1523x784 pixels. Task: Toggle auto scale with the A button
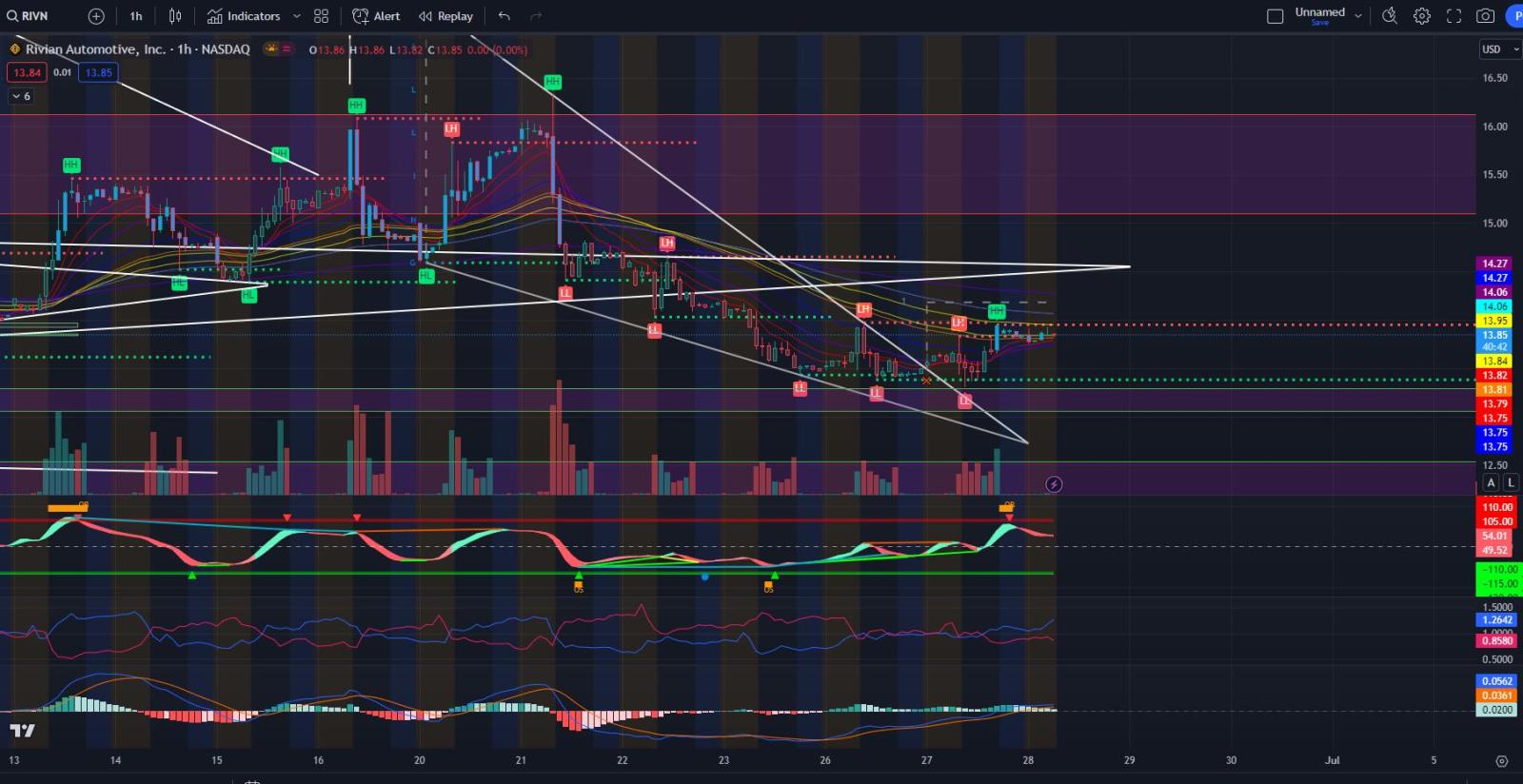click(1492, 483)
